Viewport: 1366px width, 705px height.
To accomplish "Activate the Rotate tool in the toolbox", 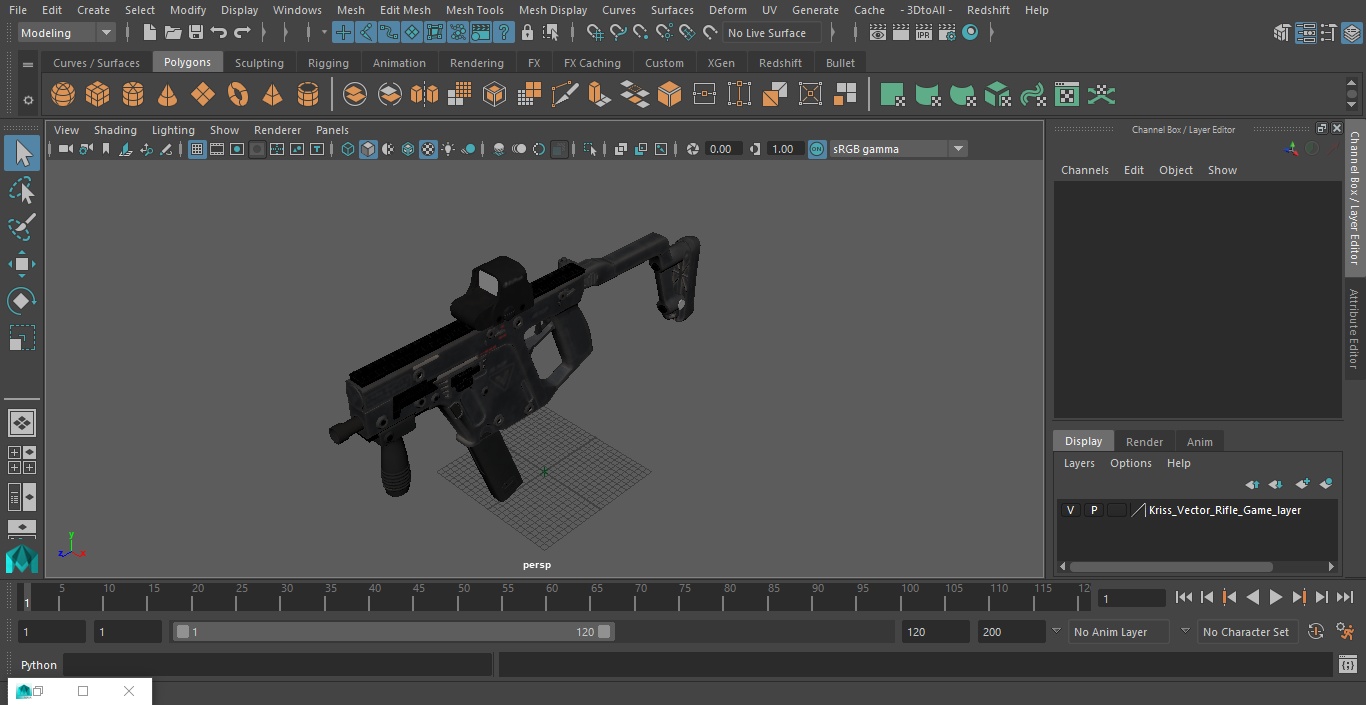I will coord(22,301).
